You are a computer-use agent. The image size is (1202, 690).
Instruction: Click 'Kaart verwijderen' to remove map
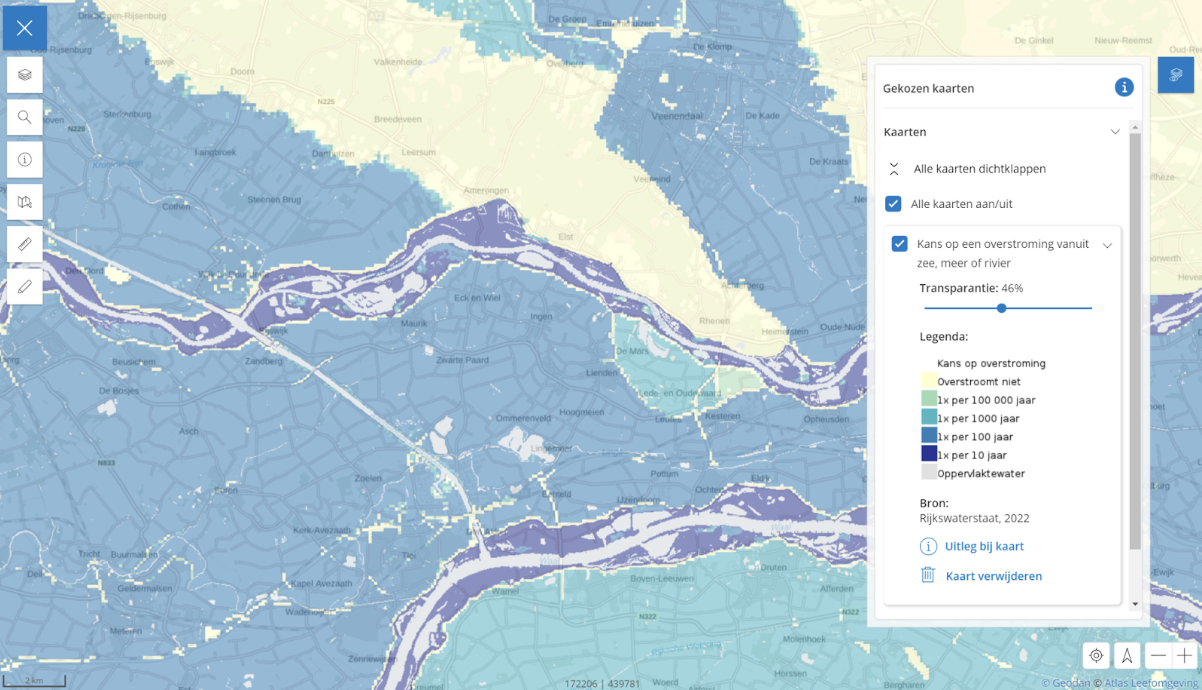click(x=993, y=576)
